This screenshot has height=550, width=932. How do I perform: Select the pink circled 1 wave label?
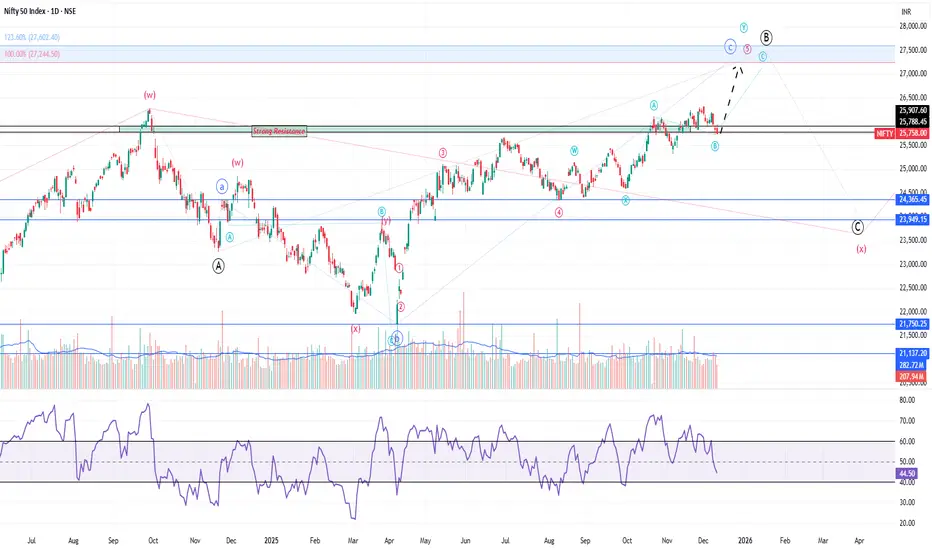pos(399,268)
